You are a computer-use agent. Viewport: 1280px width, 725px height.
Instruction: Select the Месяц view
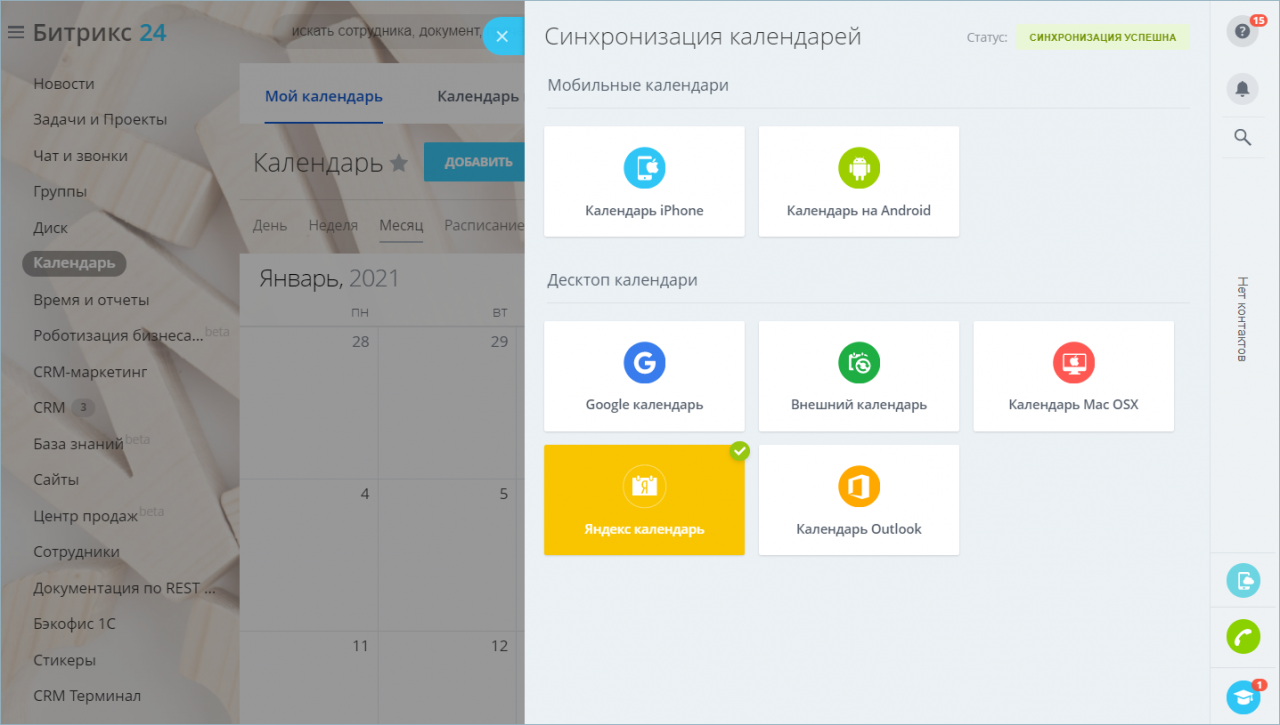coord(401,225)
